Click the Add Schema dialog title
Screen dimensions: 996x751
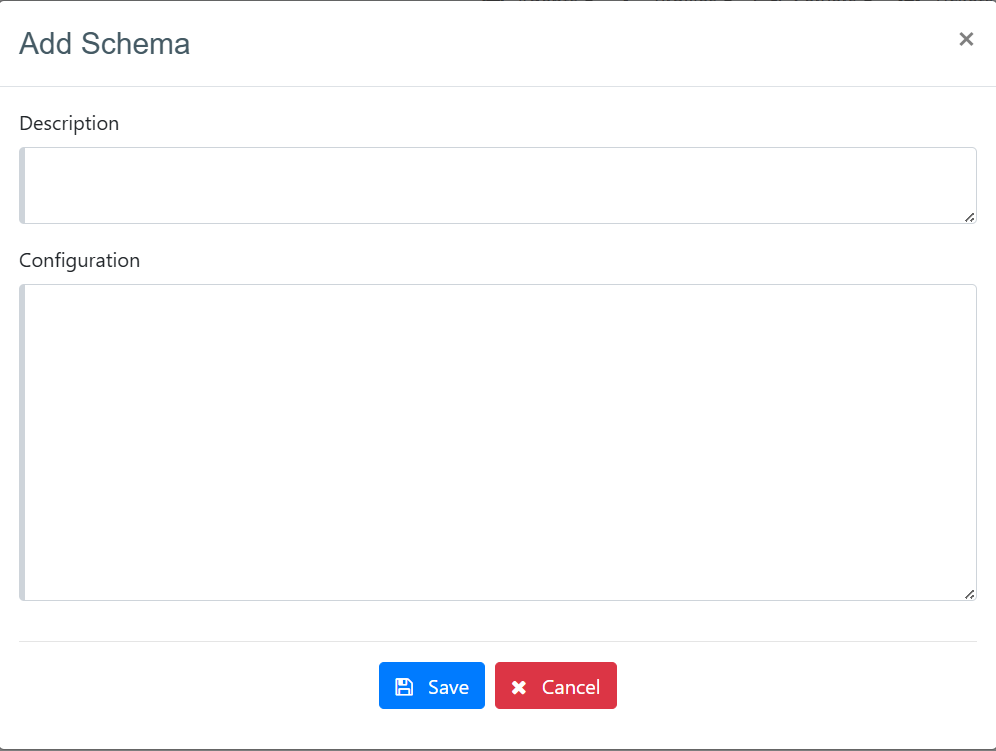point(105,44)
